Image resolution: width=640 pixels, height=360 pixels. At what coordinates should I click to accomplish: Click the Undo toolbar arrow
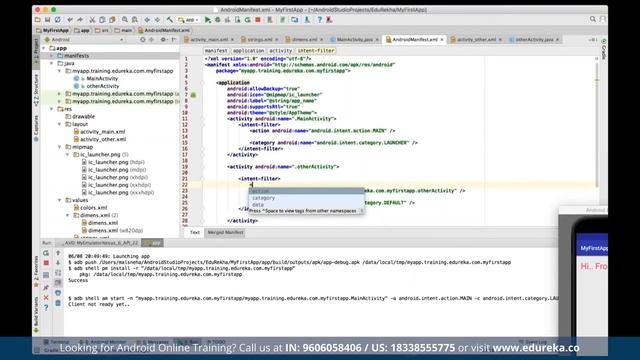(x=70, y=20)
